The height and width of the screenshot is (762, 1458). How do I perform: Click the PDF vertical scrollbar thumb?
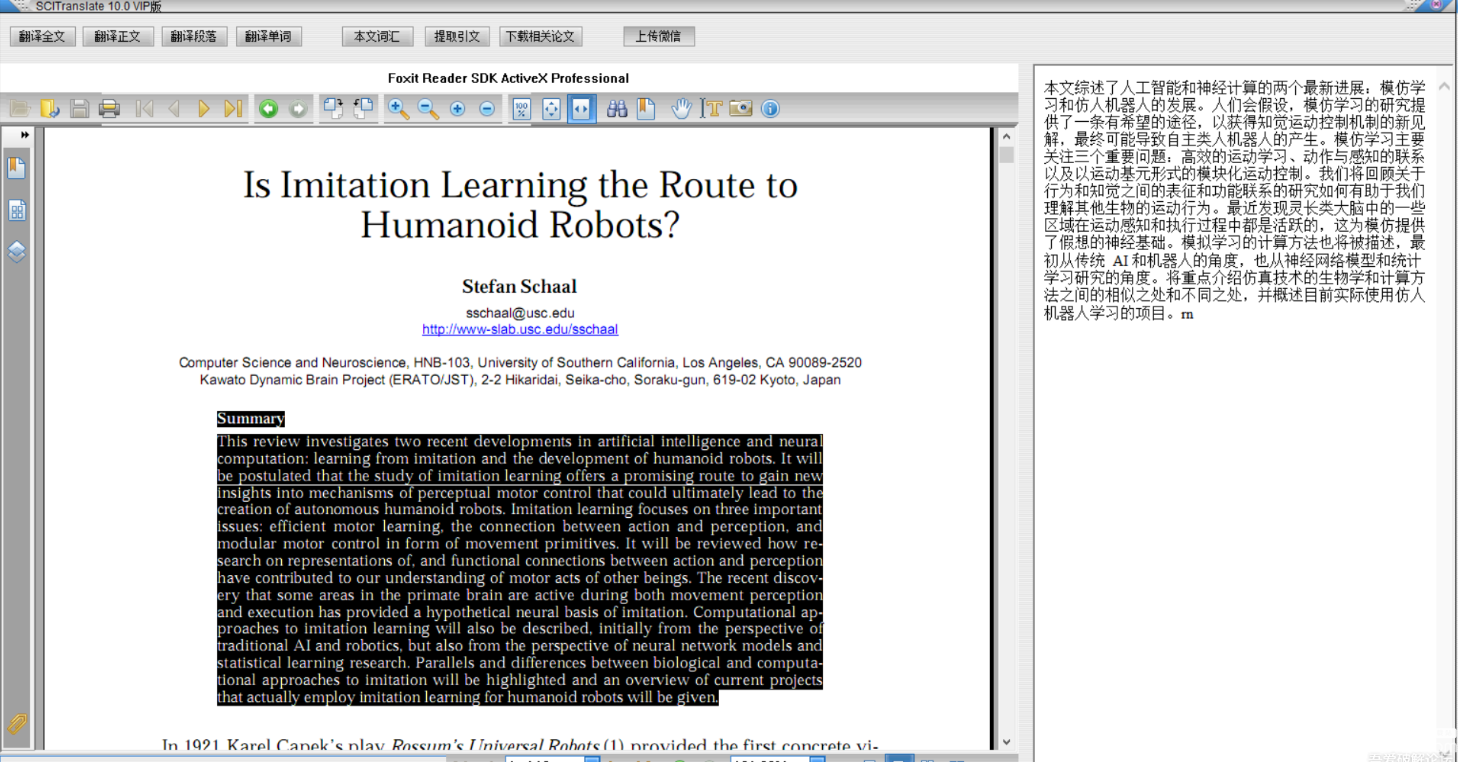click(1007, 155)
